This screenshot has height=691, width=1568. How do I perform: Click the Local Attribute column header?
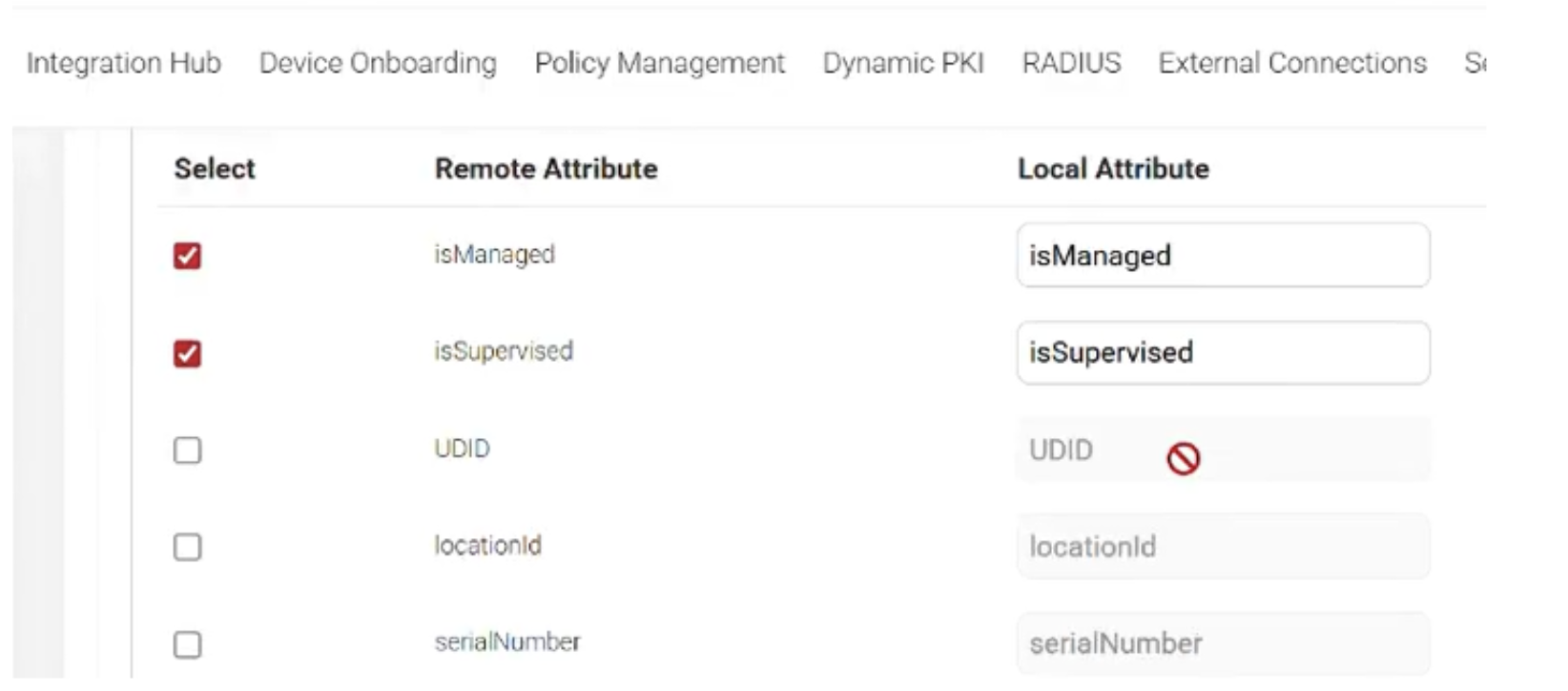tap(1113, 169)
